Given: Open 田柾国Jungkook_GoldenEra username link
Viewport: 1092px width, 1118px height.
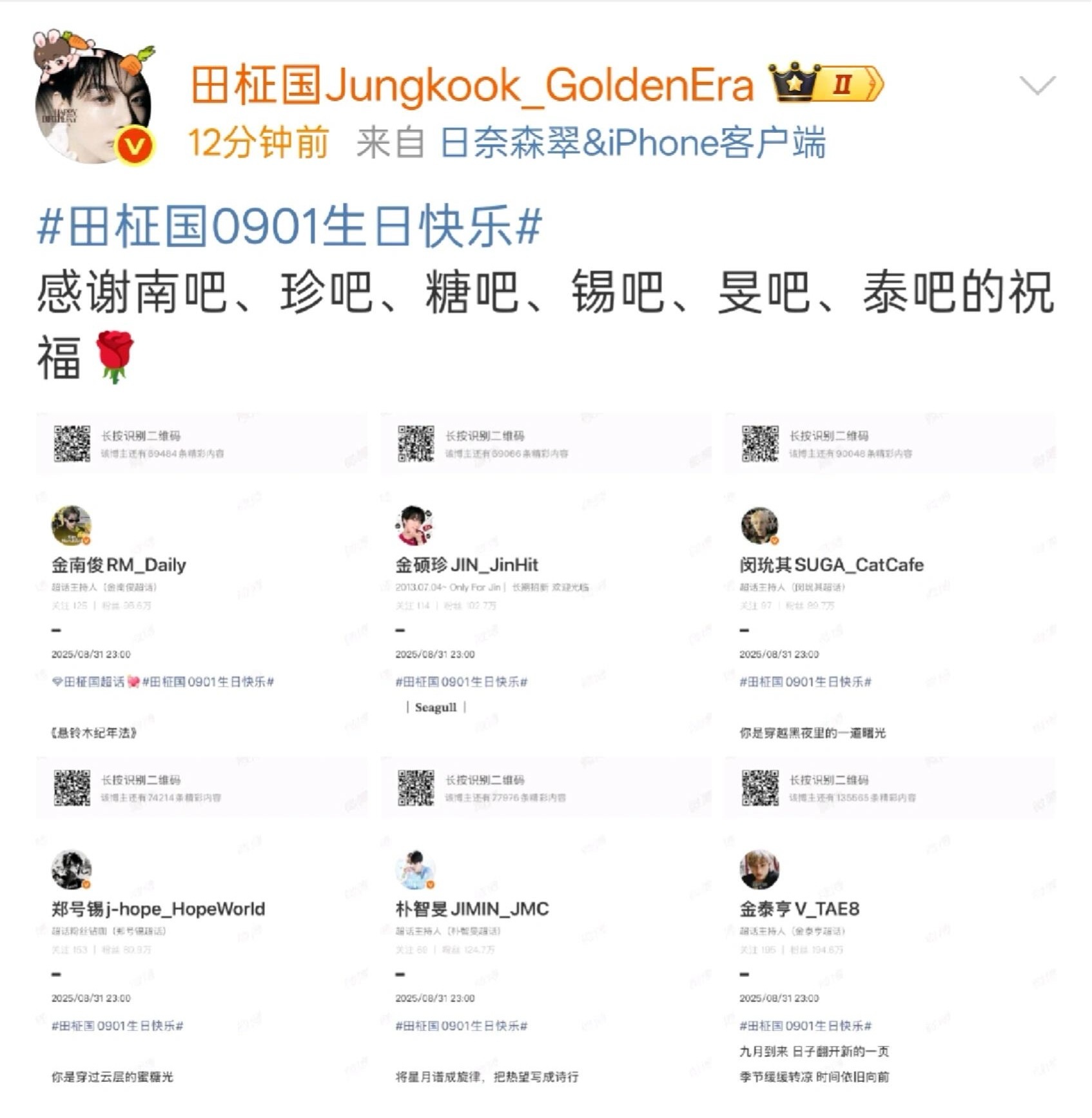Looking at the screenshot, I should [472, 85].
